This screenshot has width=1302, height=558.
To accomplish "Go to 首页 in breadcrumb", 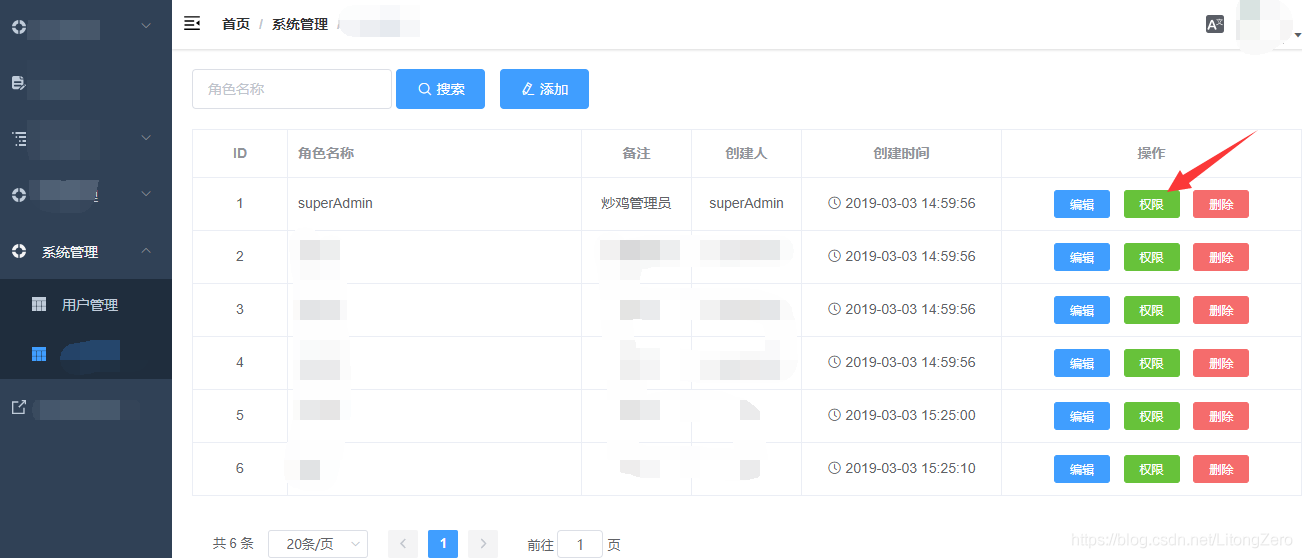I will click(236, 24).
